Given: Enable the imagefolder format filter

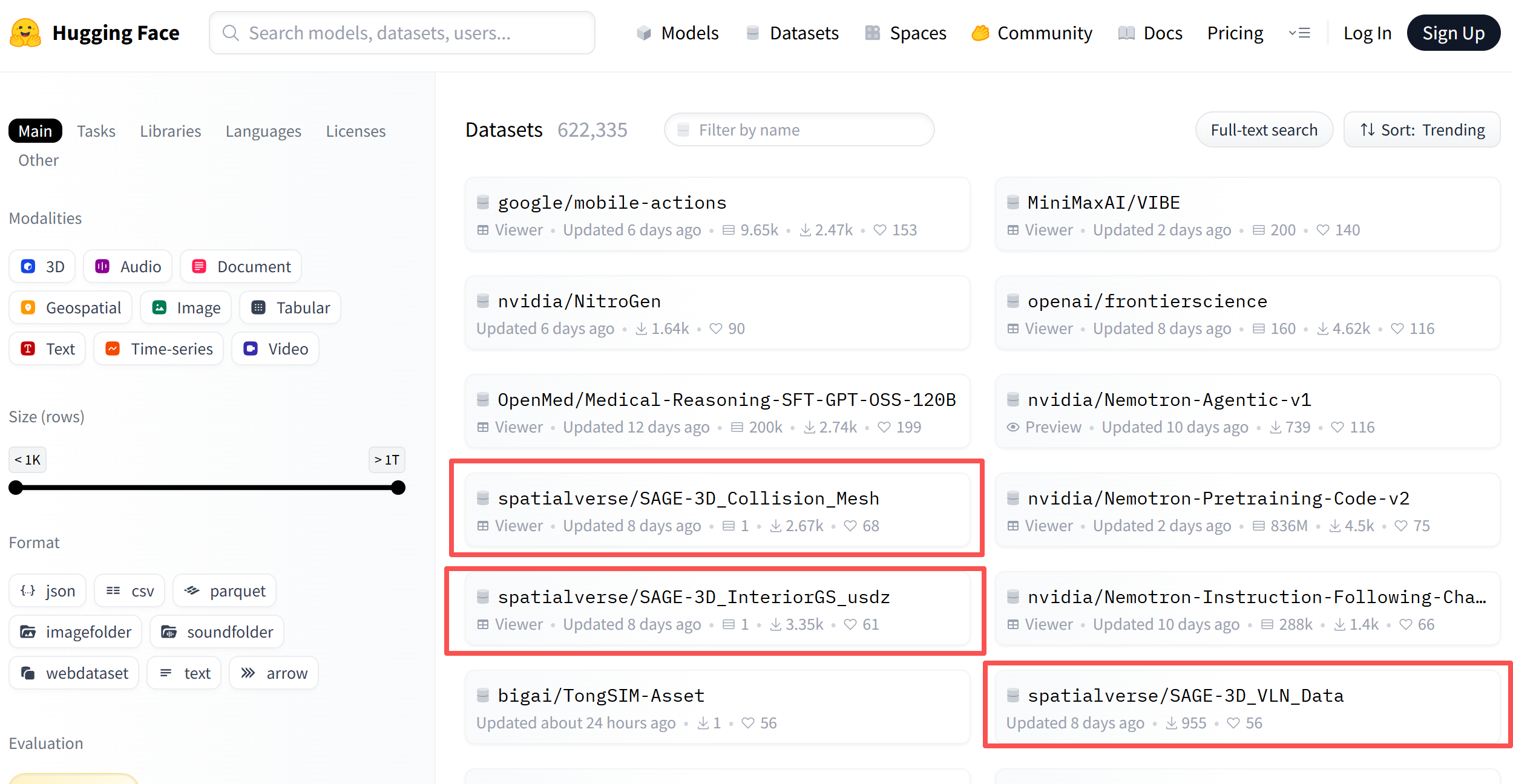Looking at the screenshot, I should pyautogui.click(x=76, y=632).
